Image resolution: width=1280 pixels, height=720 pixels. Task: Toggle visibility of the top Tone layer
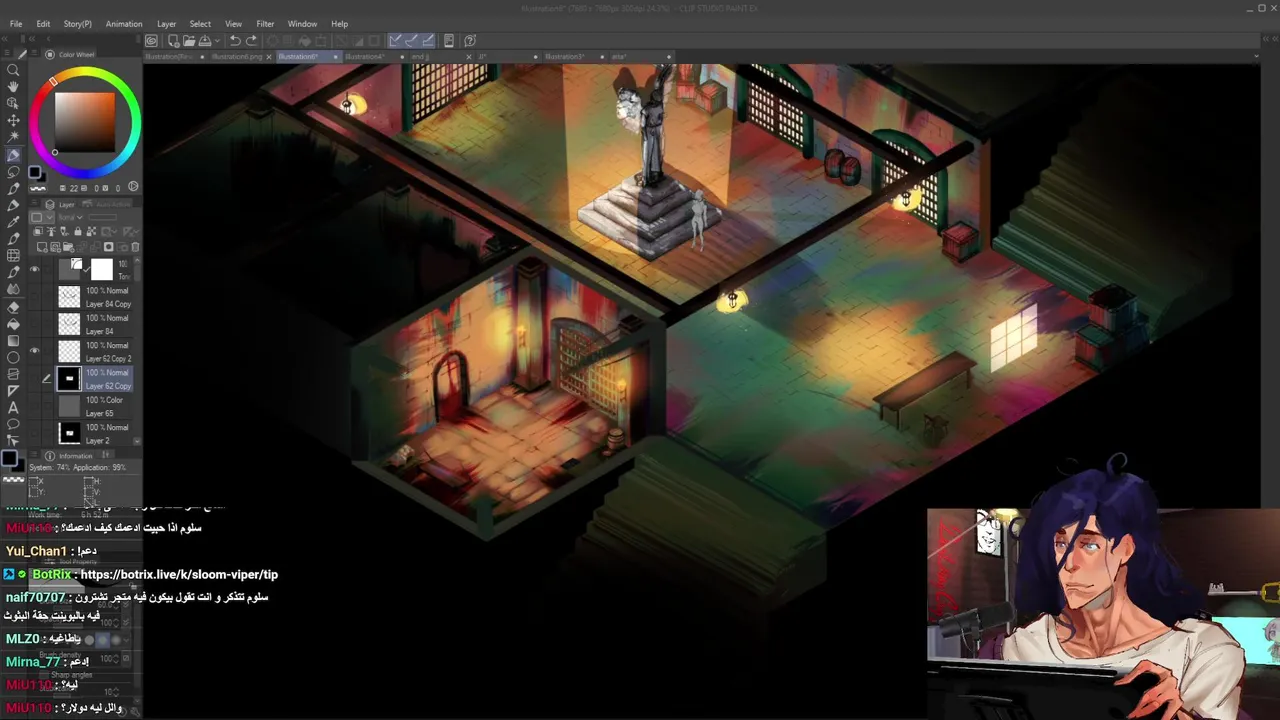(35, 270)
